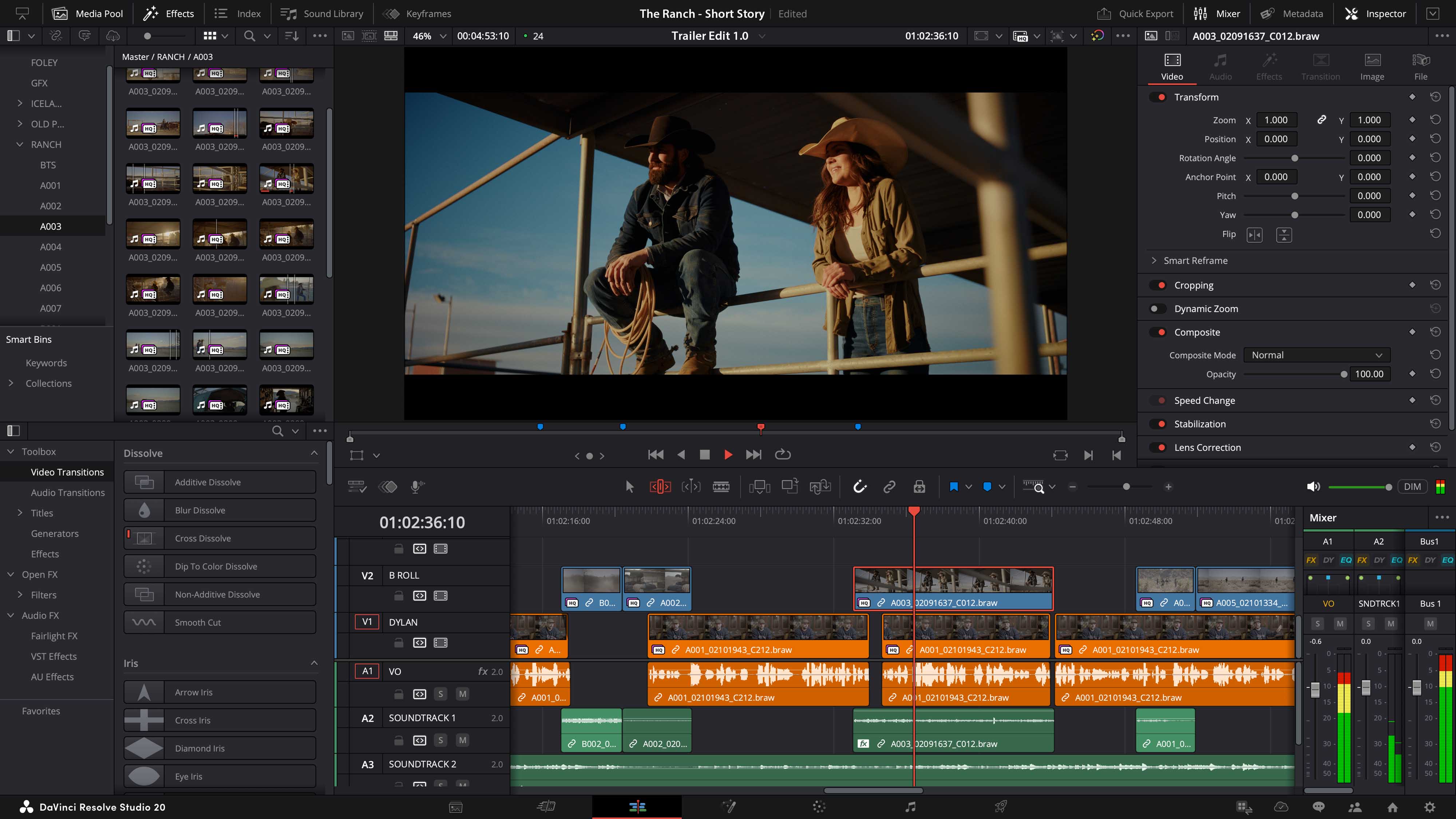1456x819 pixels.
Task: Select the A003 bin
Action: (50, 226)
